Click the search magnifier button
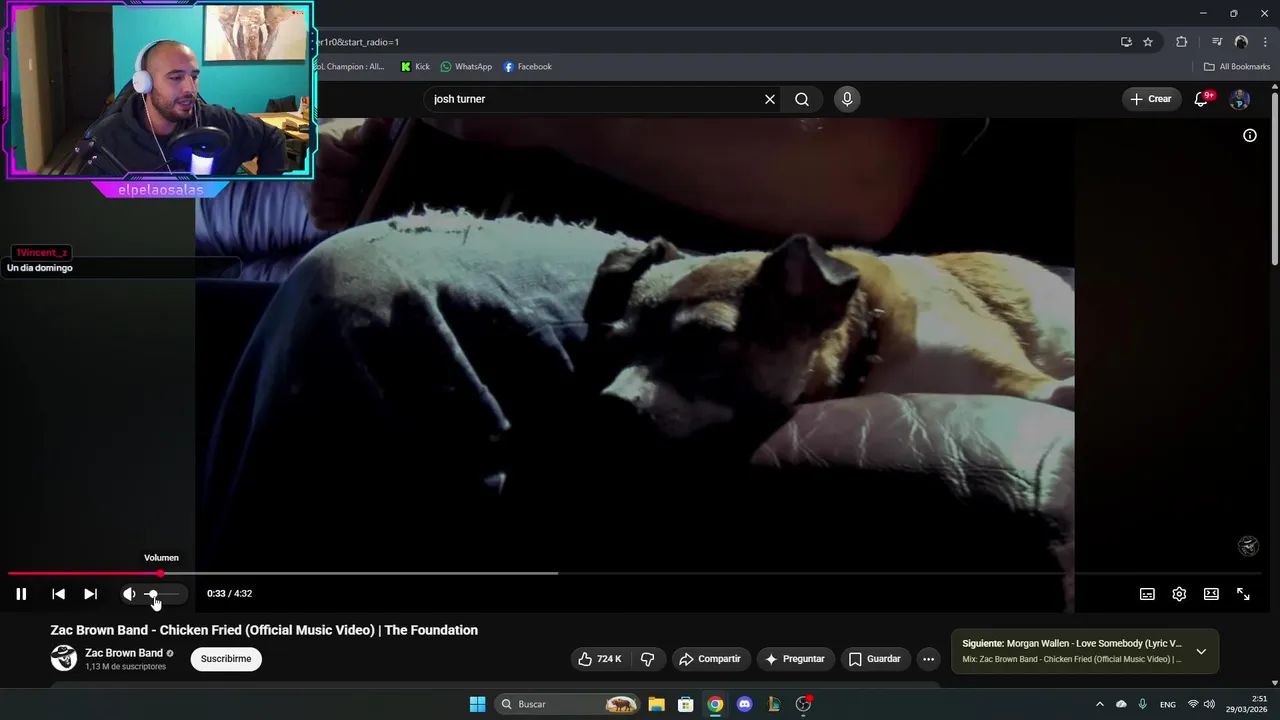The image size is (1280, 720). click(802, 99)
